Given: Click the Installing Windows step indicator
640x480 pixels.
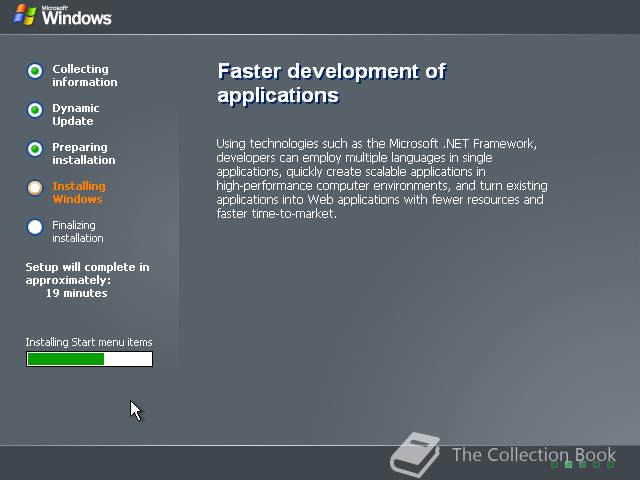Looking at the screenshot, I should point(35,188).
